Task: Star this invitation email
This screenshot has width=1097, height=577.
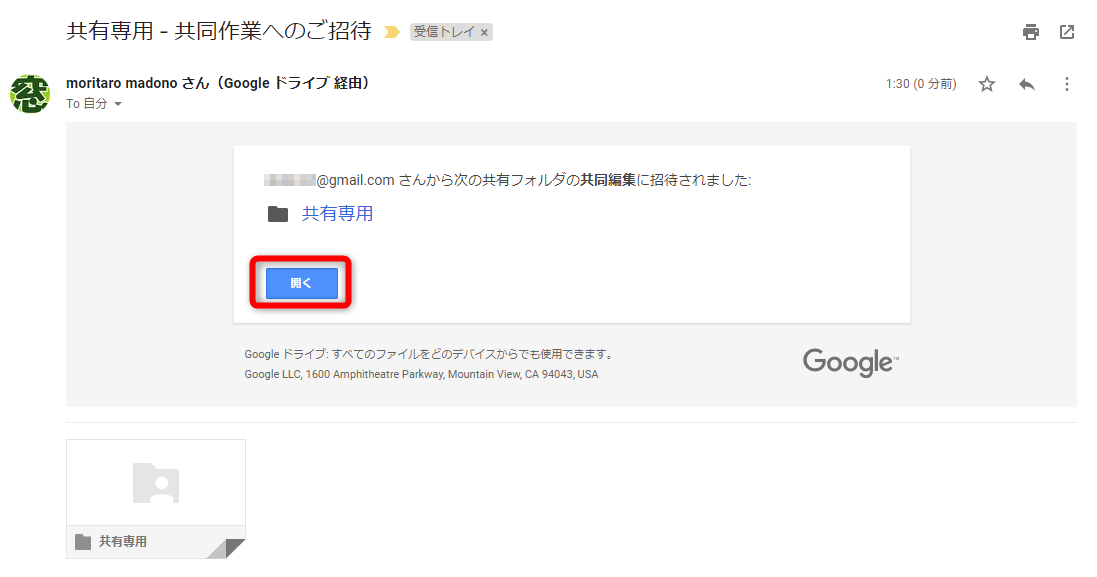Action: [986, 84]
